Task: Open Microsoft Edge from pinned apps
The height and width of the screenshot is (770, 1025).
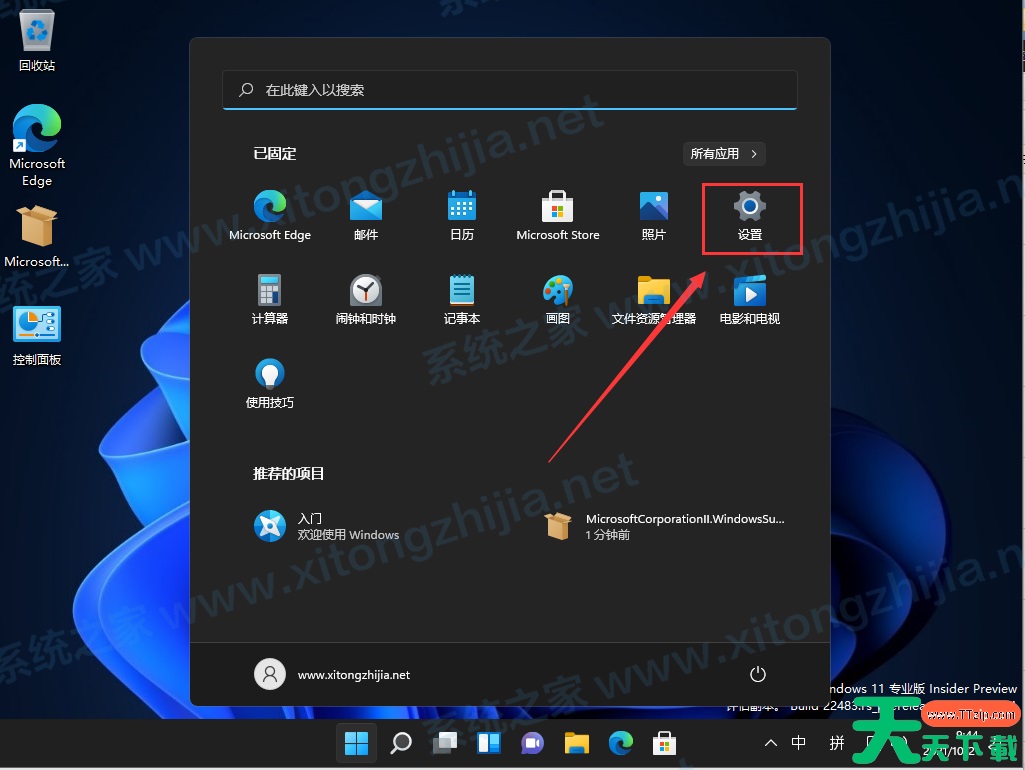Action: (269, 216)
